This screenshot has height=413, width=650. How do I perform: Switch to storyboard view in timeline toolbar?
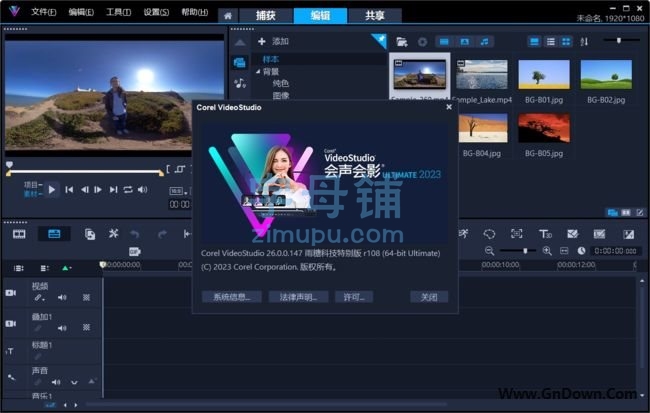pyautogui.click(x=19, y=234)
